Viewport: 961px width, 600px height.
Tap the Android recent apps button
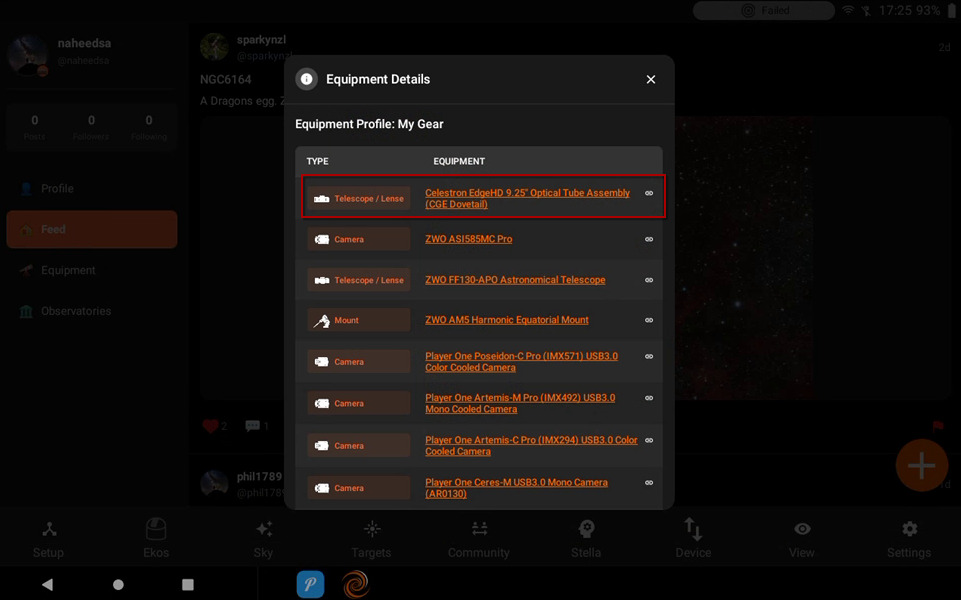coord(188,585)
